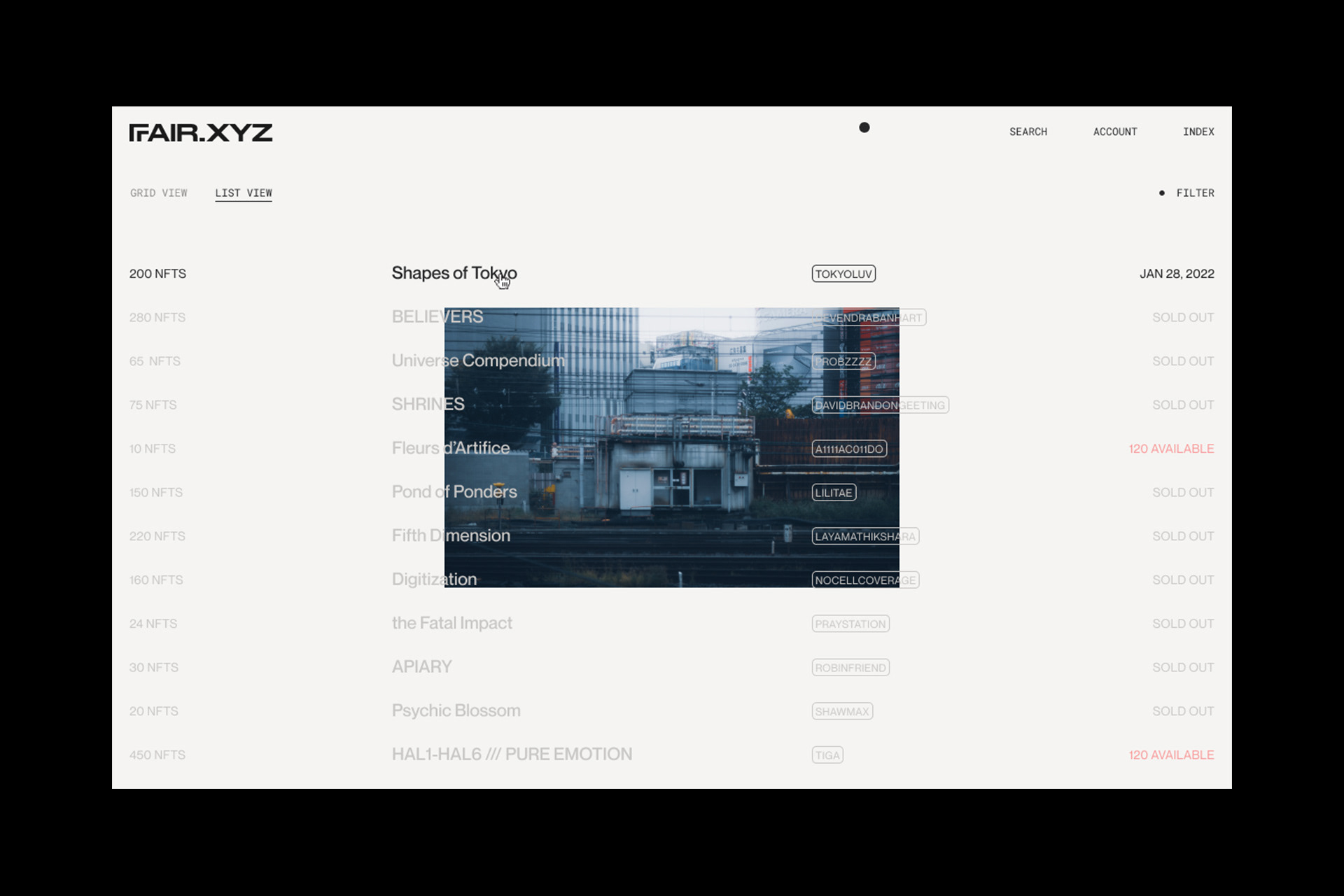Select the TIGA artist tag
The width and height of the screenshot is (1344, 896).
click(x=827, y=755)
